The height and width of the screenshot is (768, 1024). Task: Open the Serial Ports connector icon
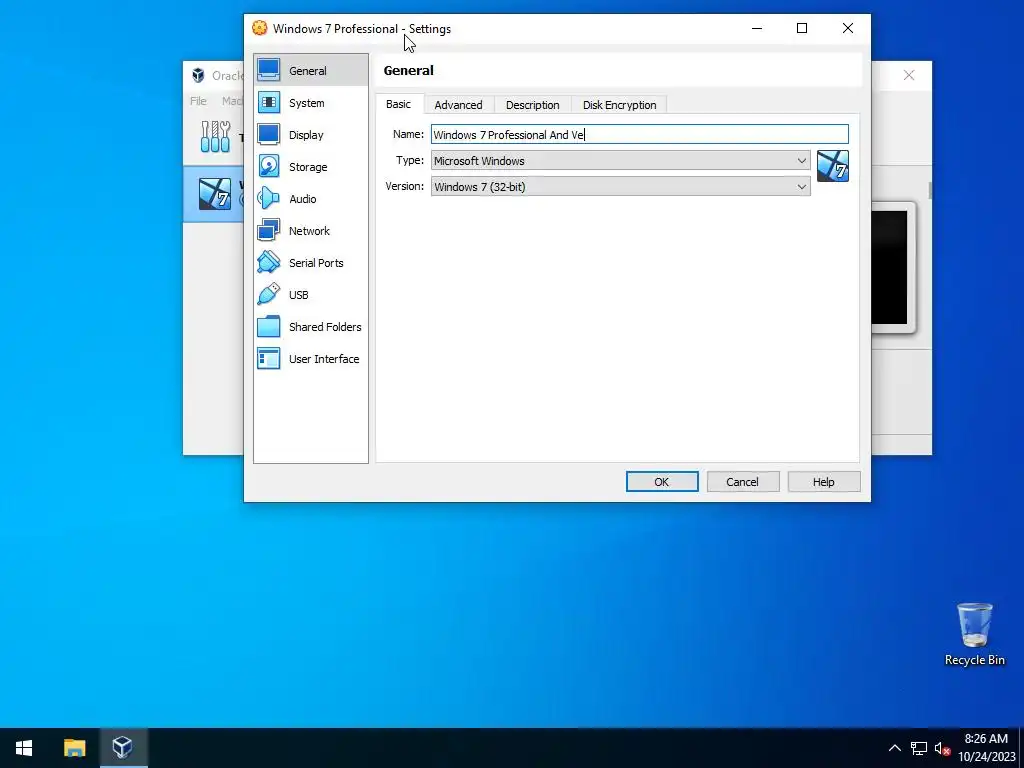[x=268, y=262]
